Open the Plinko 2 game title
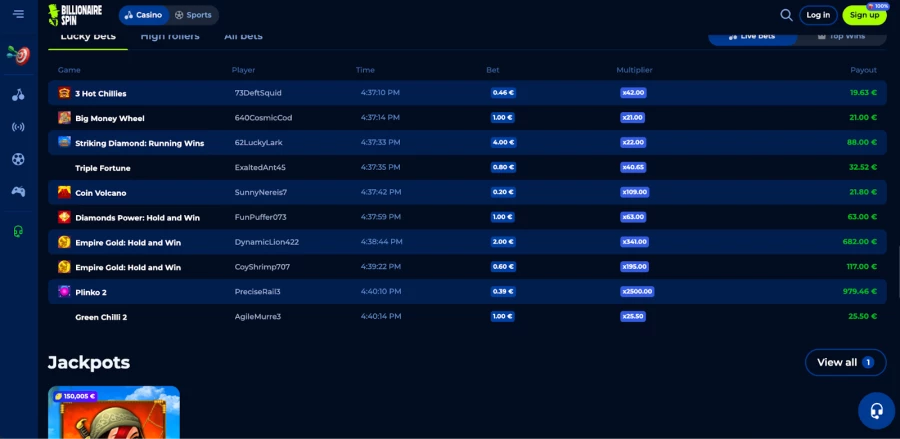 pos(91,293)
